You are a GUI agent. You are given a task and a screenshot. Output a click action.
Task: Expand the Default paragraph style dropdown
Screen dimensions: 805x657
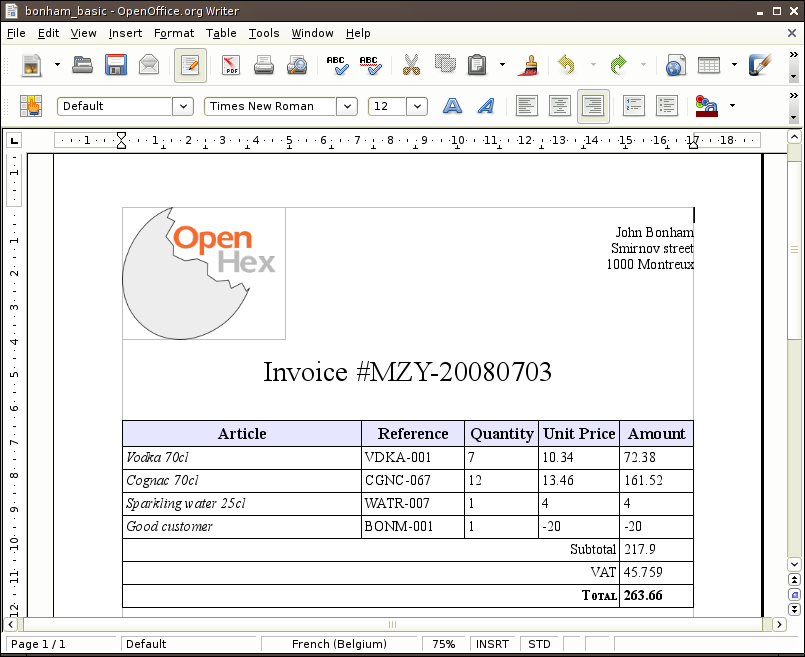click(183, 106)
